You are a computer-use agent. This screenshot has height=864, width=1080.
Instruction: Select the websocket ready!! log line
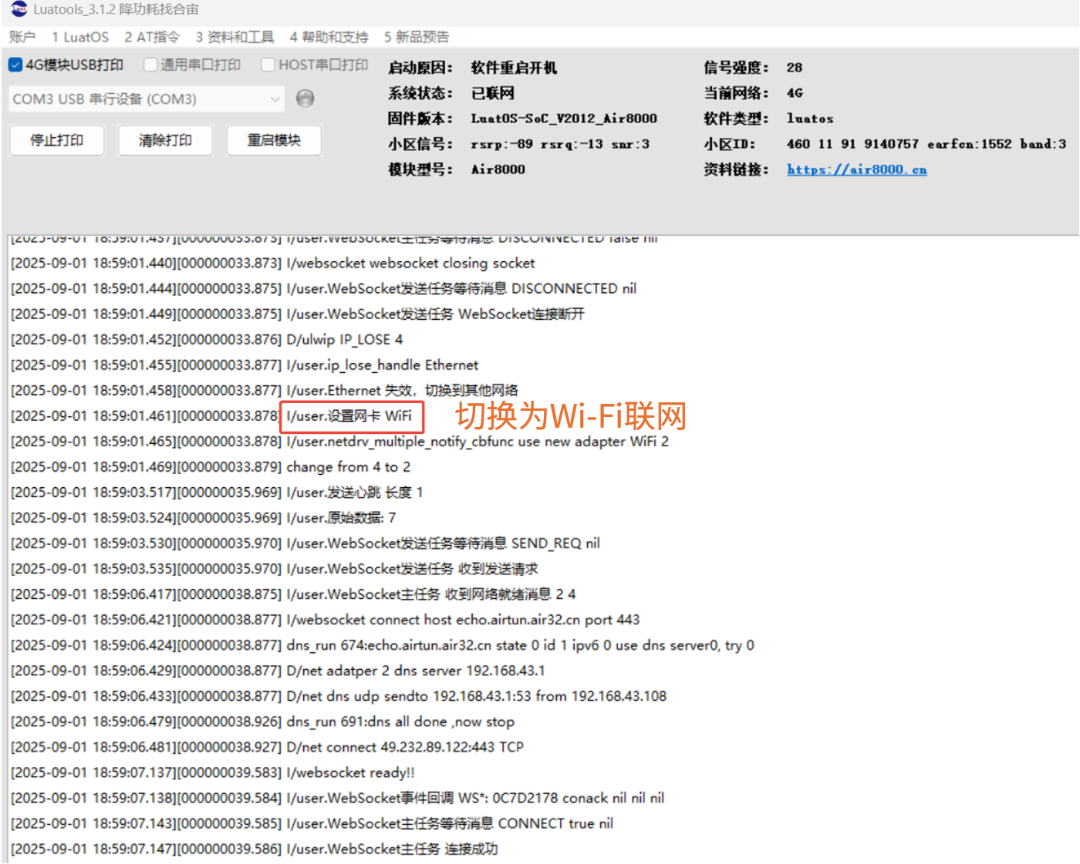click(213, 773)
